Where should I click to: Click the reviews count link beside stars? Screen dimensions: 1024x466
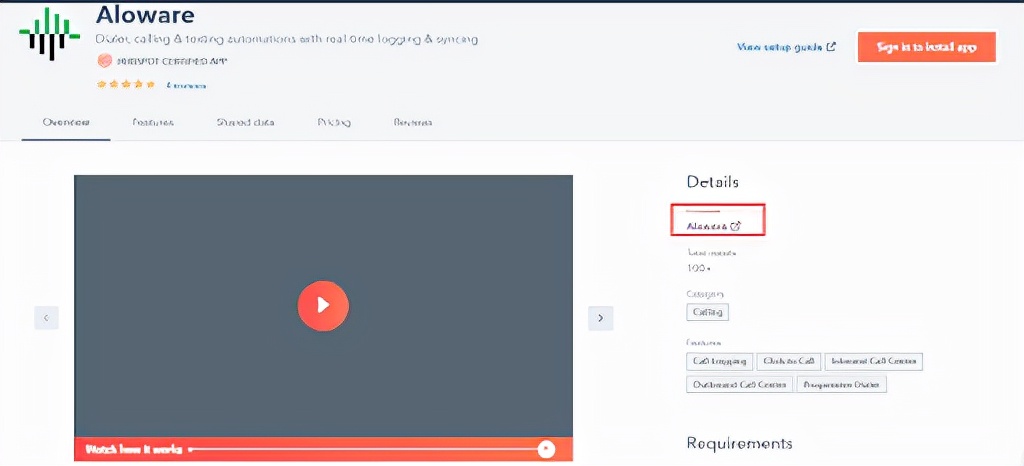(x=185, y=85)
